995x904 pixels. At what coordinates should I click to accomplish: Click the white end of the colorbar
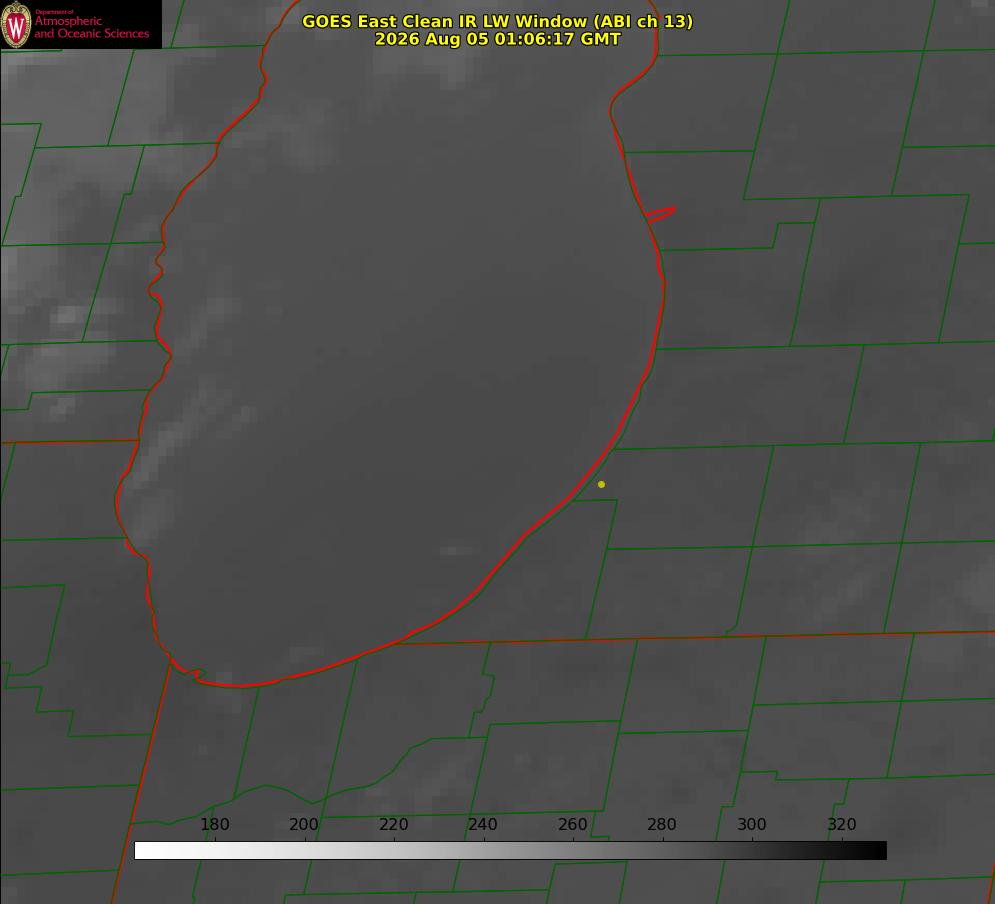coord(143,850)
